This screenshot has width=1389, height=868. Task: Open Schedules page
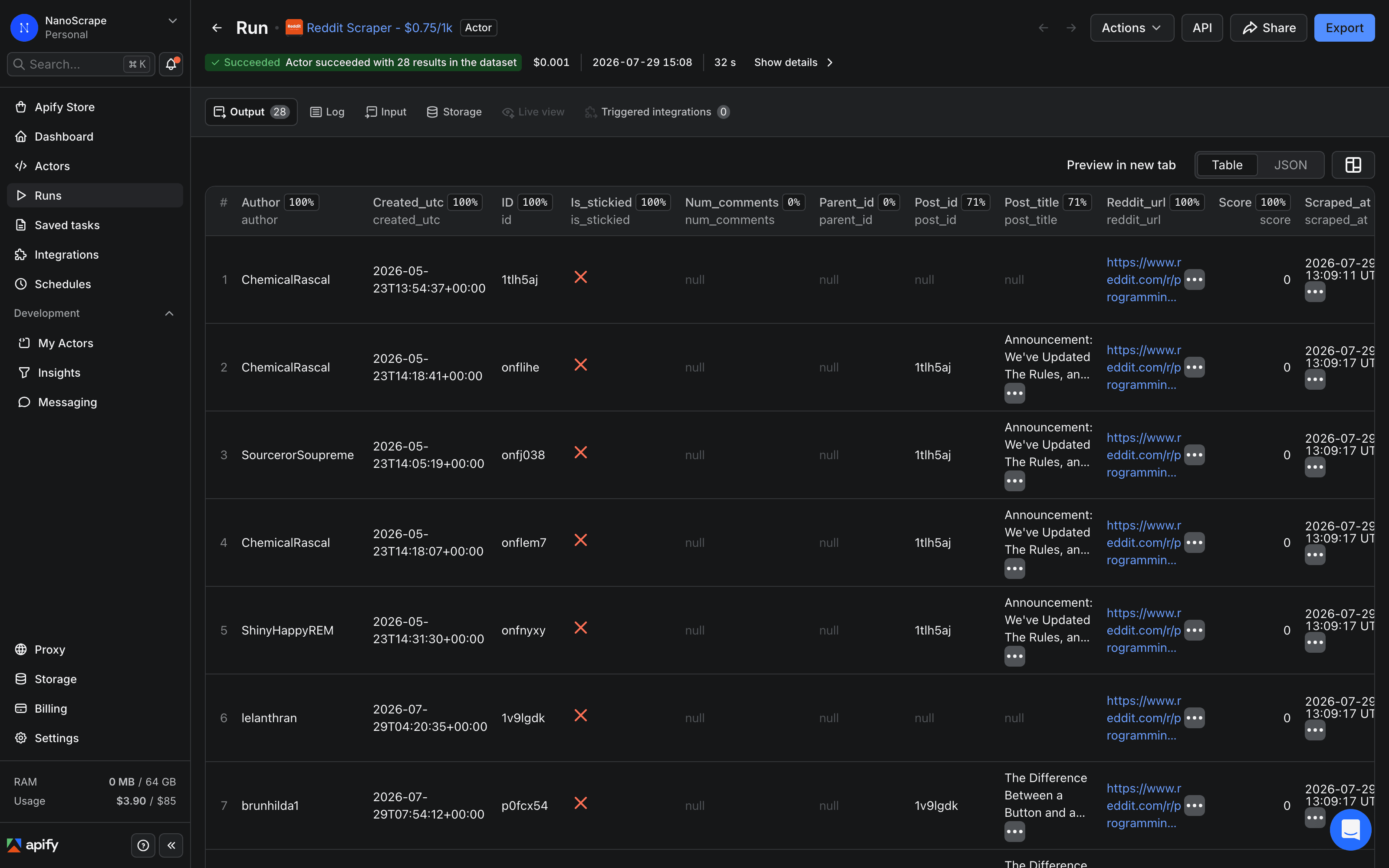point(95,284)
